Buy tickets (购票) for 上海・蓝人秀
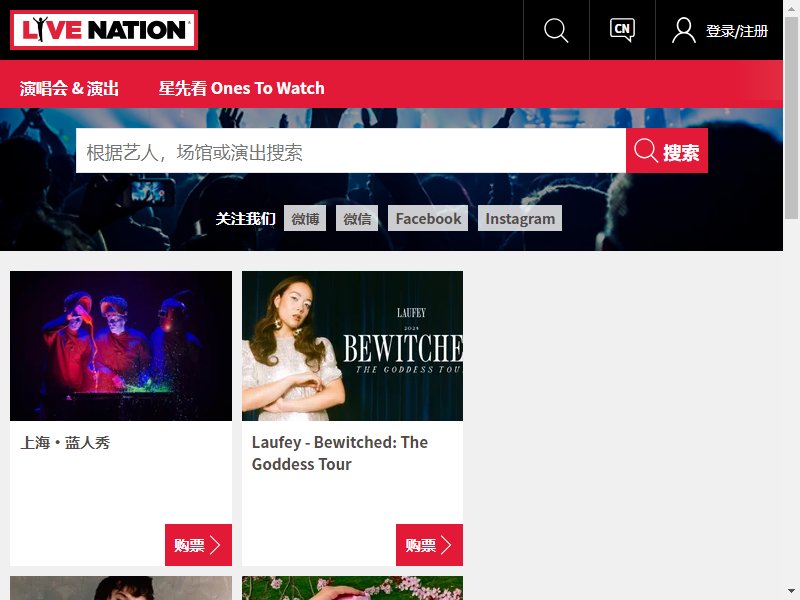This screenshot has height=600, width=800. point(198,545)
